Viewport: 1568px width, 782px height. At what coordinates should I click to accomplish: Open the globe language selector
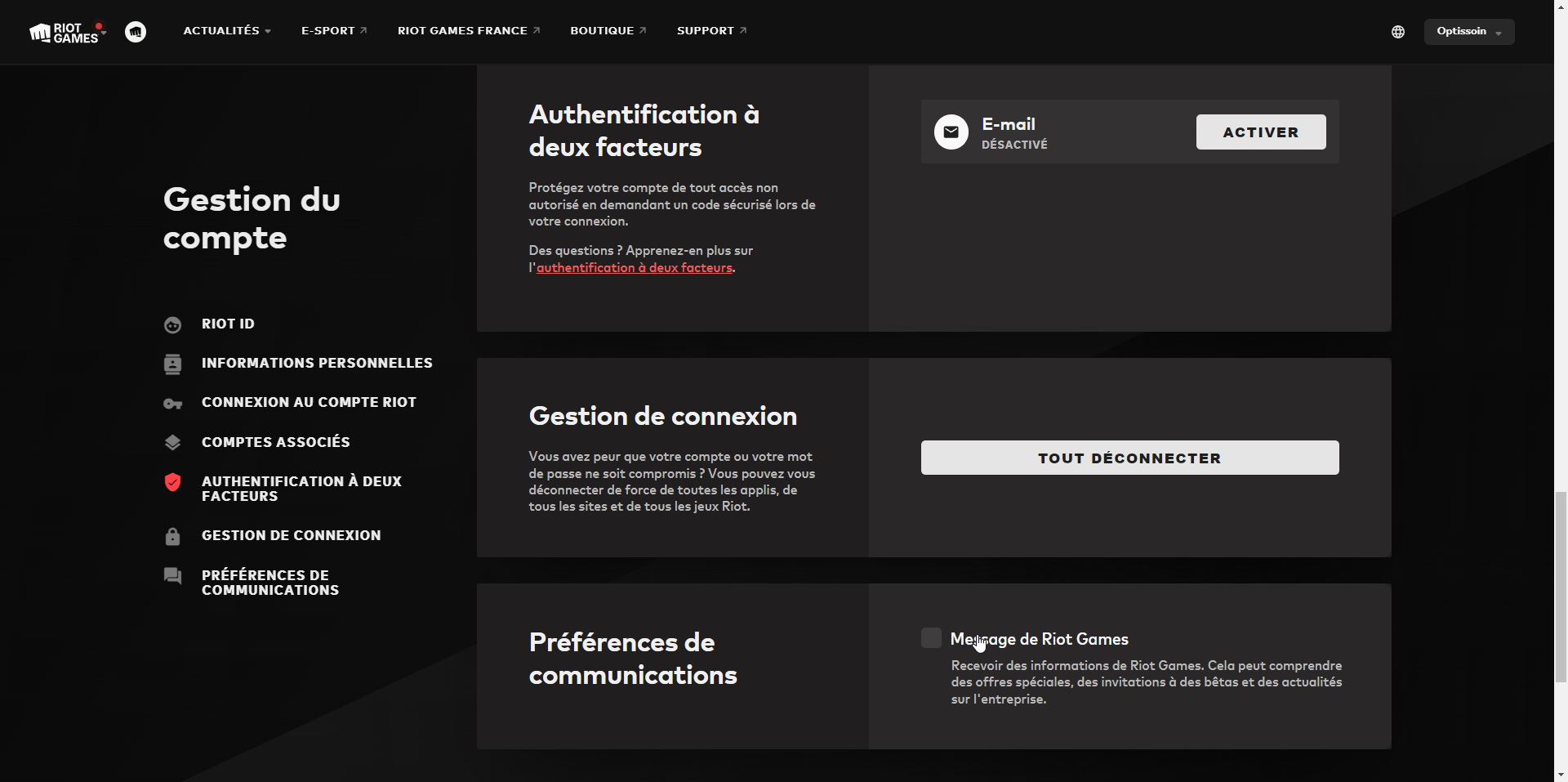pyautogui.click(x=1398, y=32)
